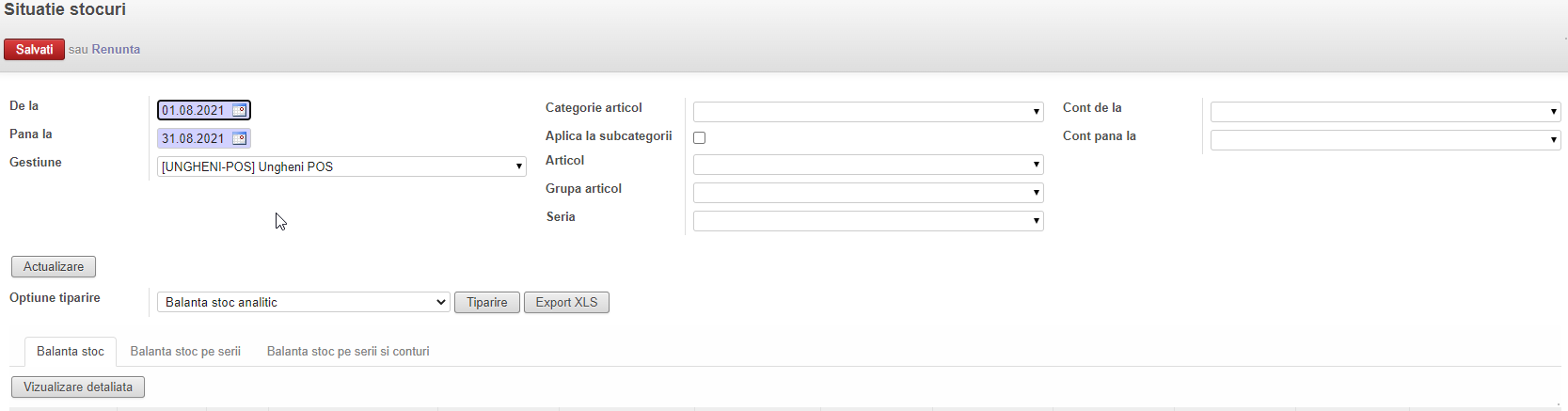Click the red Salvati button
This screenshot has width=1568, height=411.
pos(35,49)
